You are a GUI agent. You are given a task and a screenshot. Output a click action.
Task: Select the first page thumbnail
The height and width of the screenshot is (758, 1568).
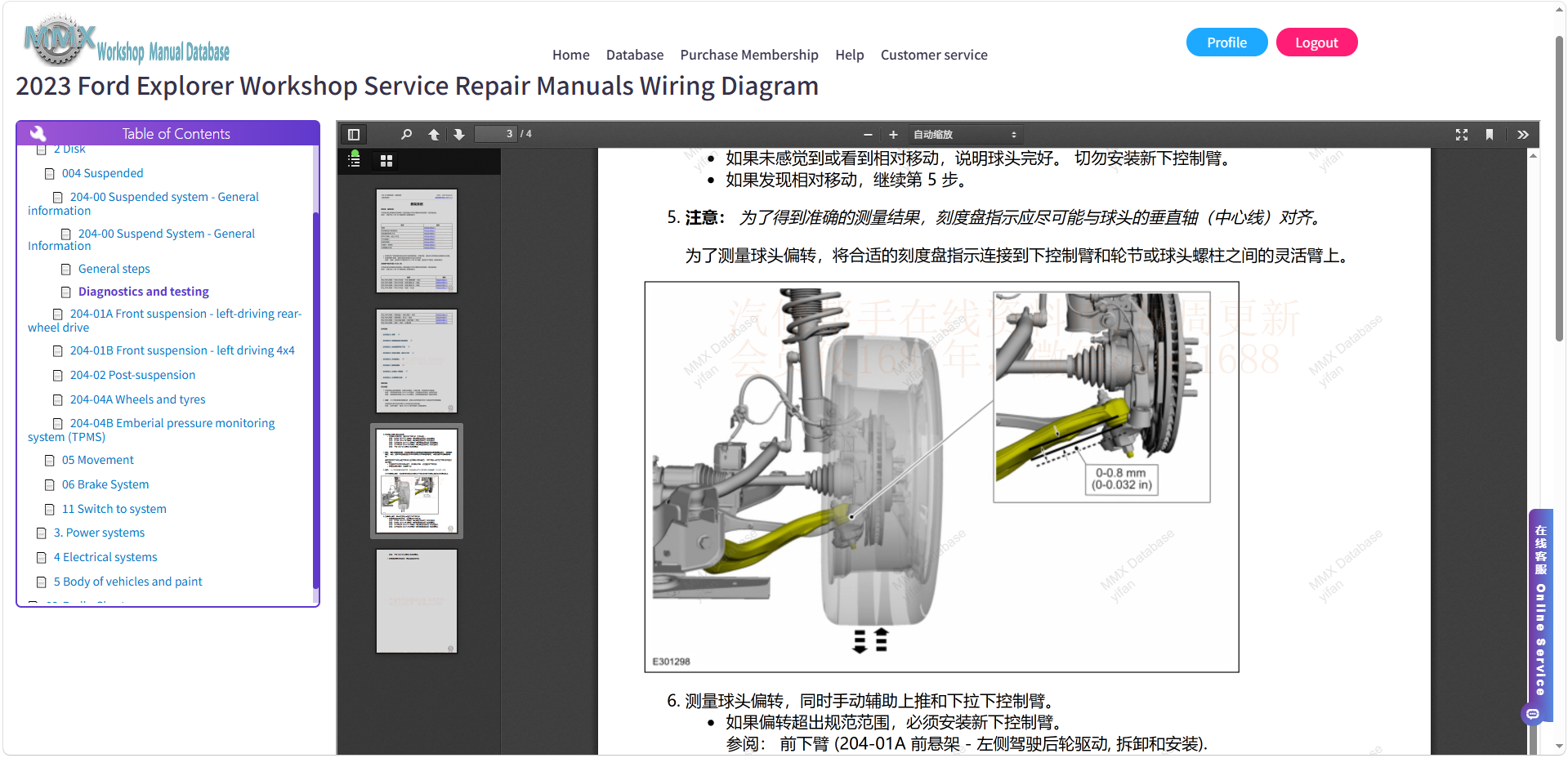click(417, 241)
